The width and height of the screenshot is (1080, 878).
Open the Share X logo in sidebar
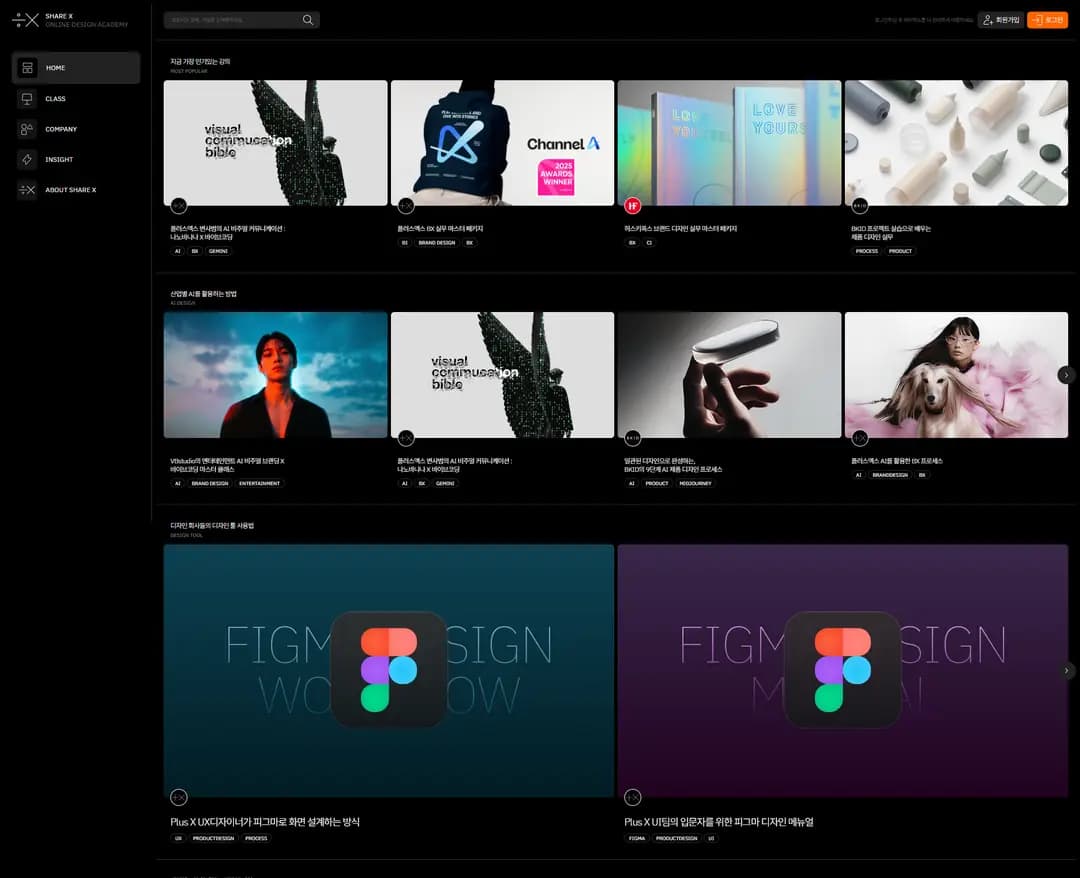click(70, 20)
